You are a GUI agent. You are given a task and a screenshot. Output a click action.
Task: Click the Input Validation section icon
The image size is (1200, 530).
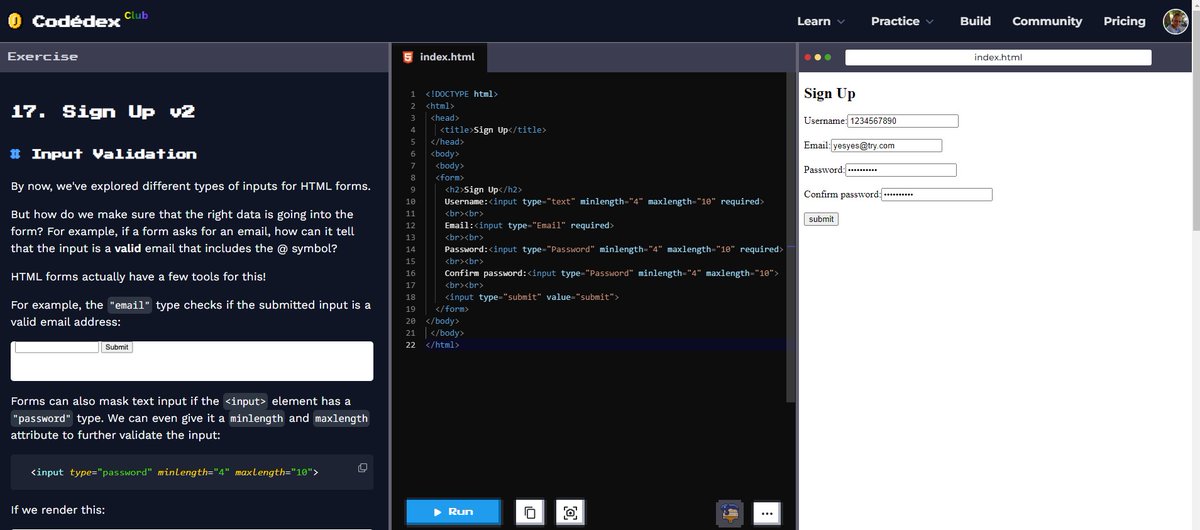(16, 154)
